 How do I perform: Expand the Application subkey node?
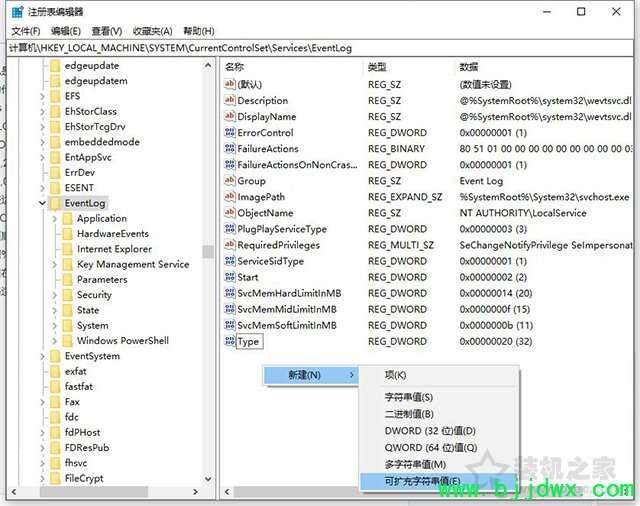click(55, 219)
